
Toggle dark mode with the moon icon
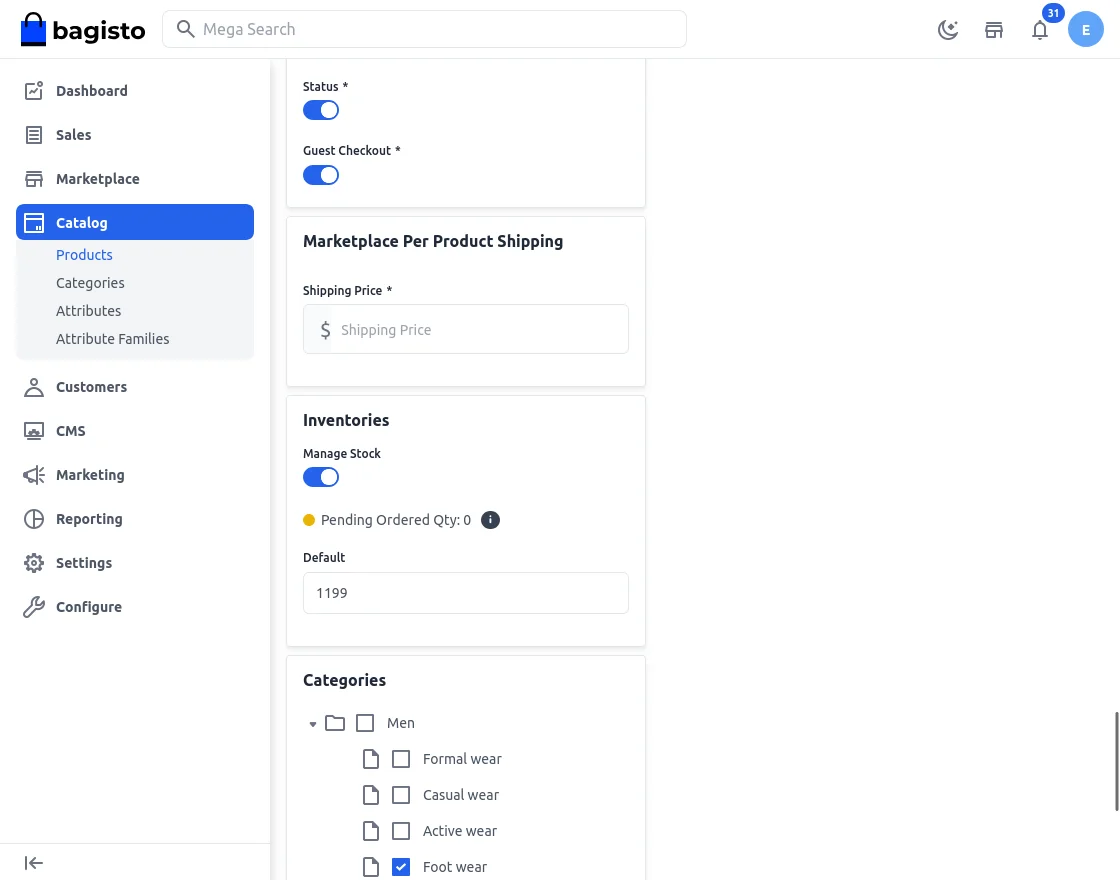pos(948,29)
